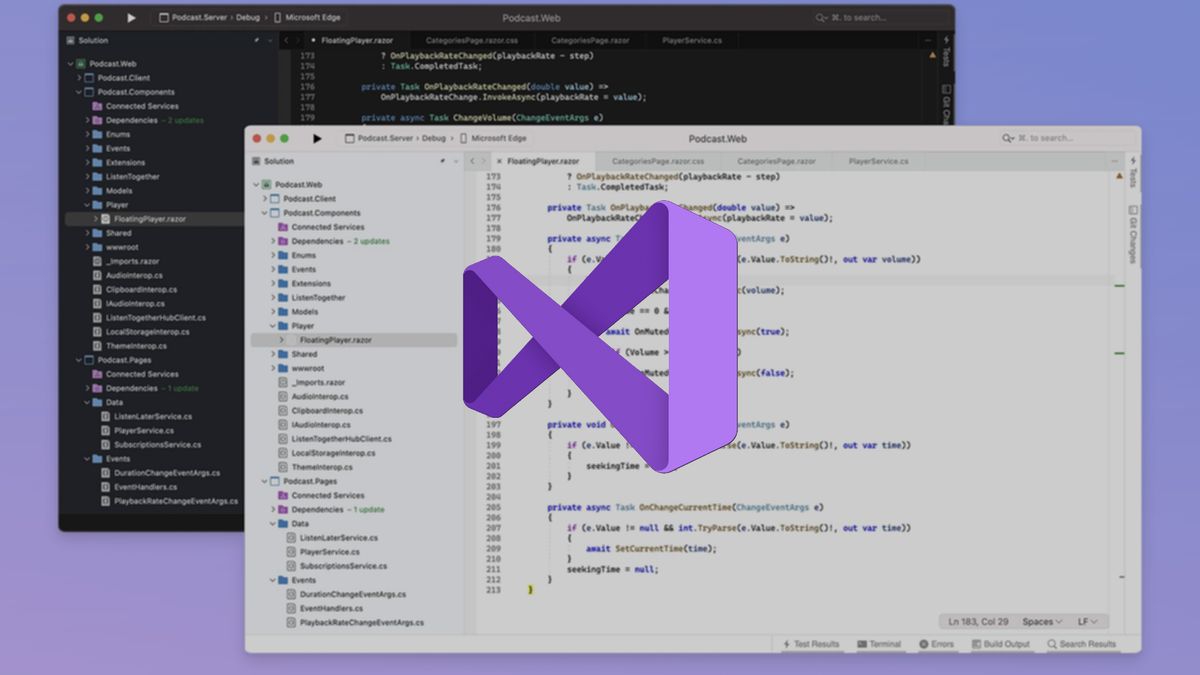Collapse the Player folder
Image resolution: width=1200 pixels, height=675 pixels.
271,325
